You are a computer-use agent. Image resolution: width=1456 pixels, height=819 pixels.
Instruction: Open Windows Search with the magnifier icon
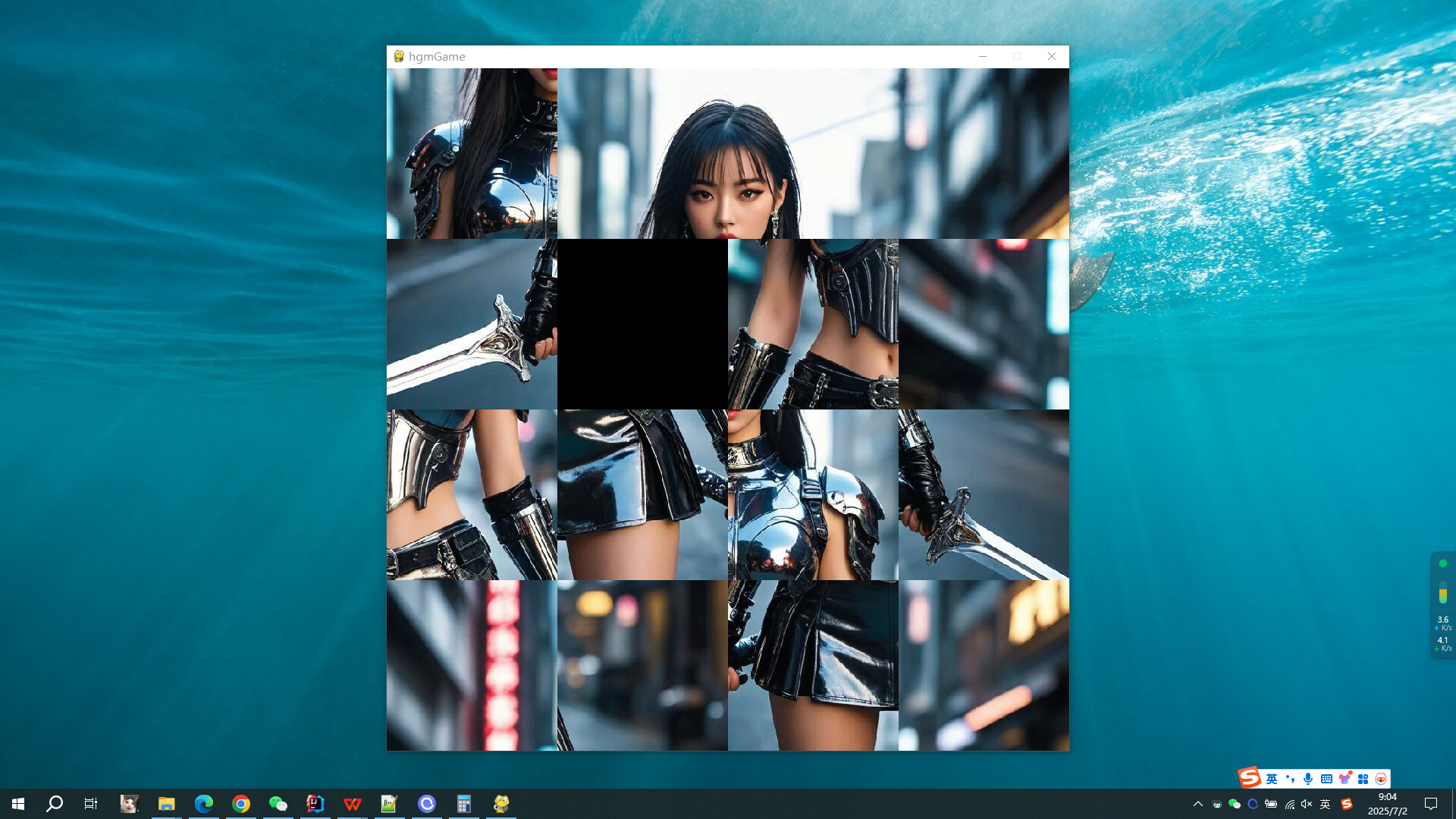(54, 804)
